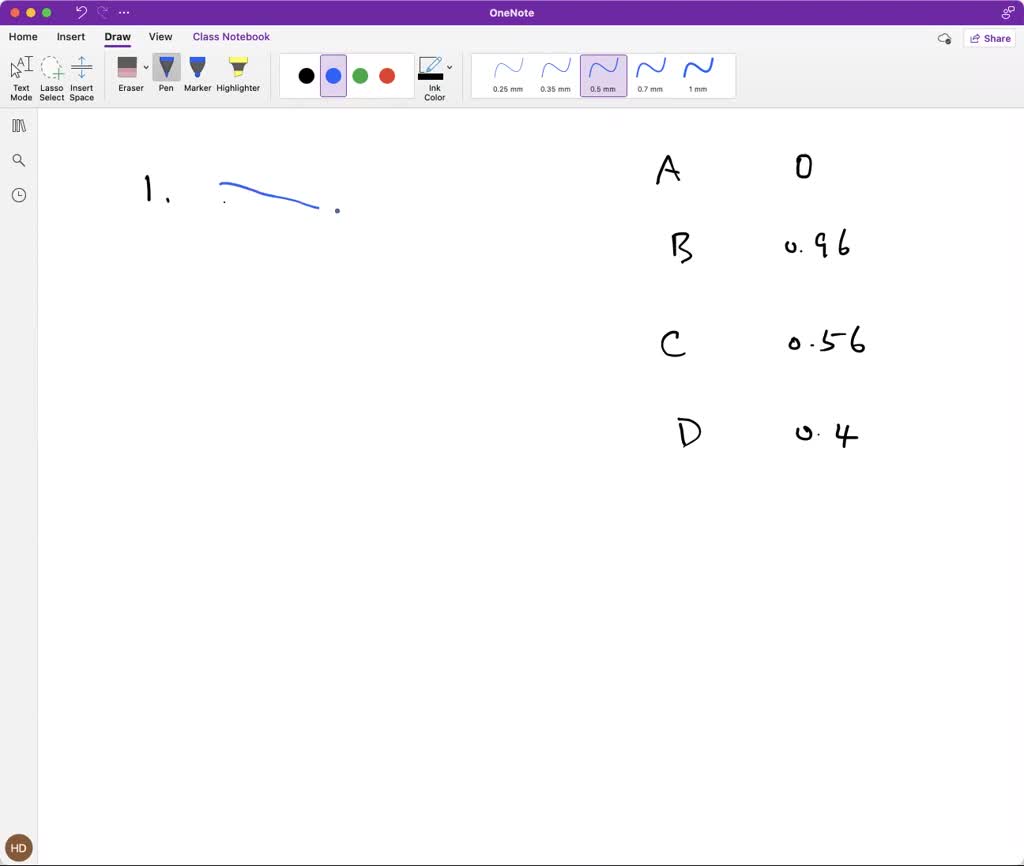Set pen thickness to 0.5 mm
Viewport: 1024px width, 866px height.
click(x=603, y=76)
